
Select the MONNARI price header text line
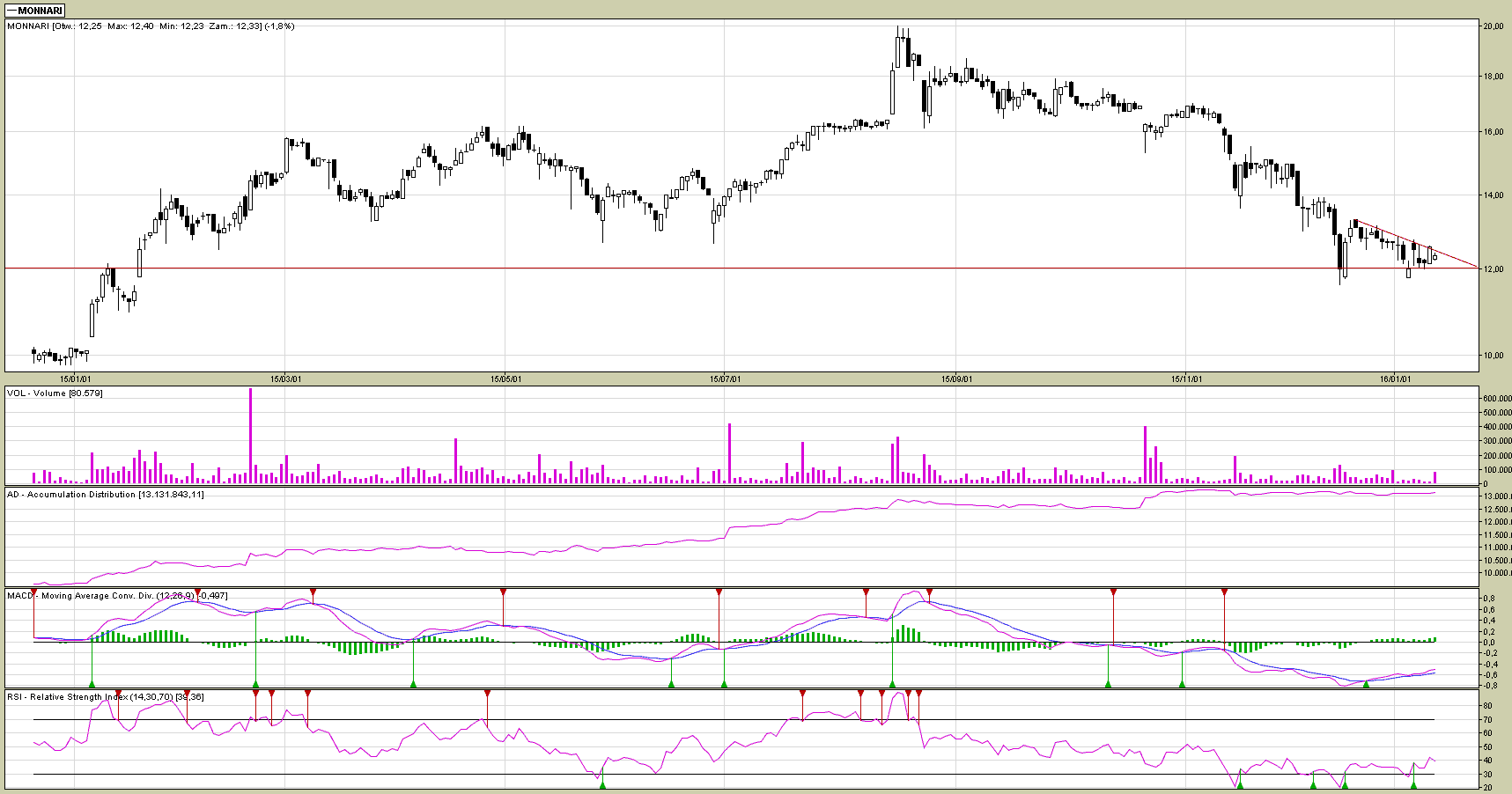(x=151, y=26)
